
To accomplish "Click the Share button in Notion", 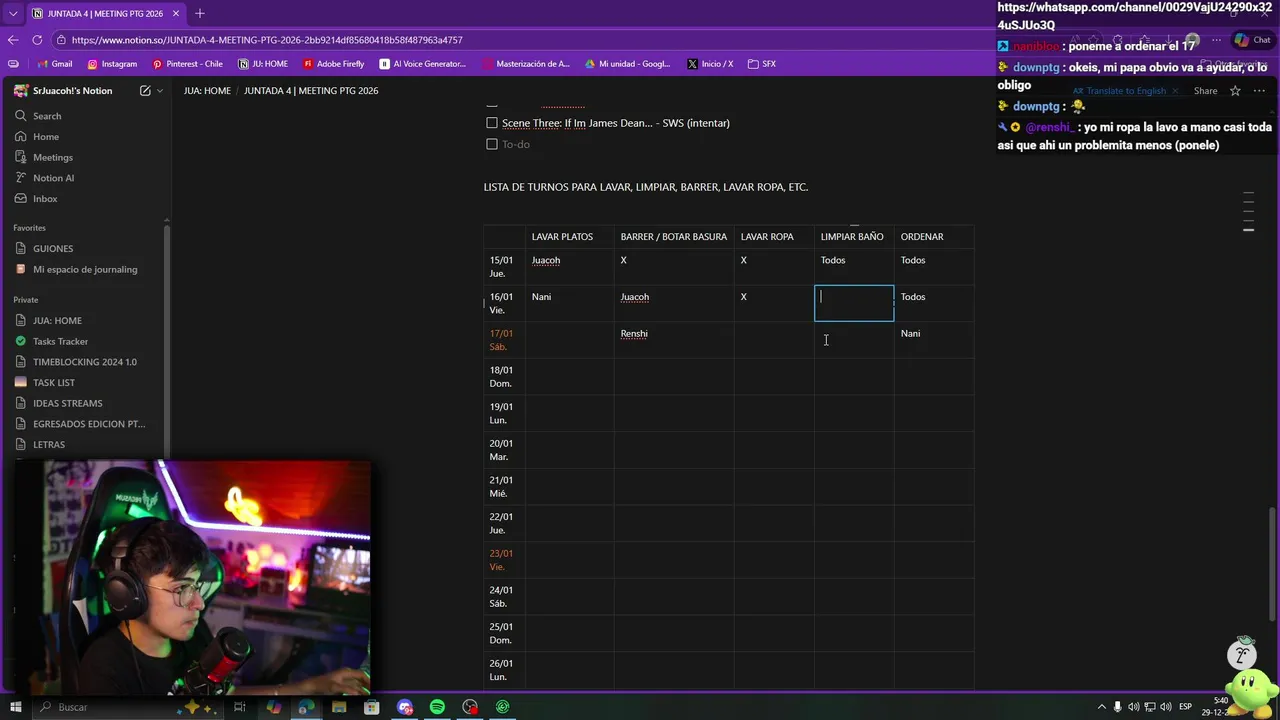I will [x=1206, y=91].
